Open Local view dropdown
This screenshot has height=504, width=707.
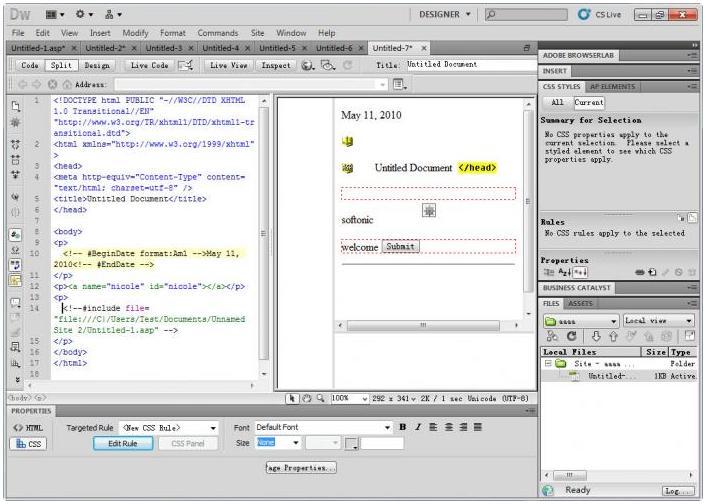pos(658,321)
